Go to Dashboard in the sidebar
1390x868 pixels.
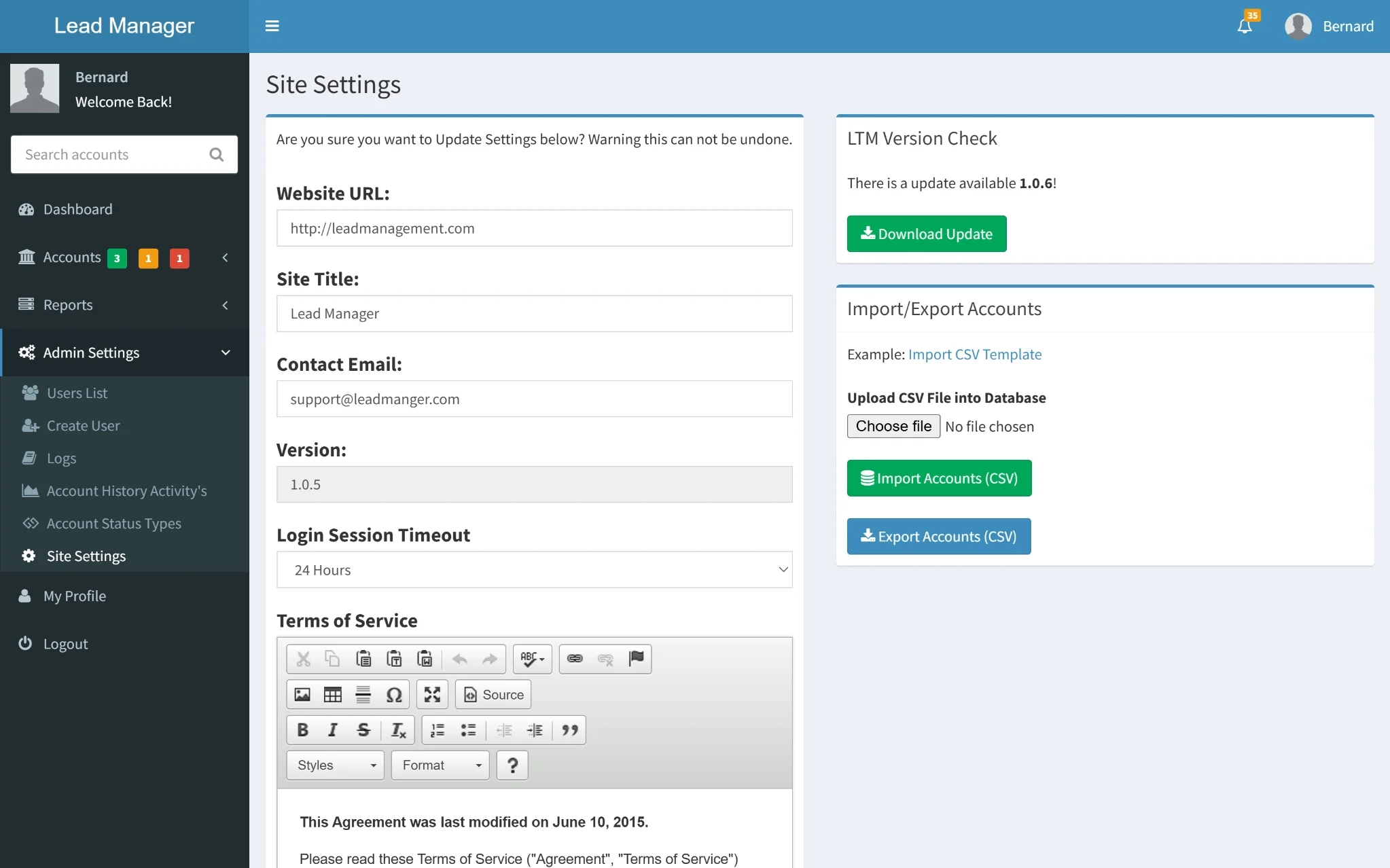click(77, 209)
